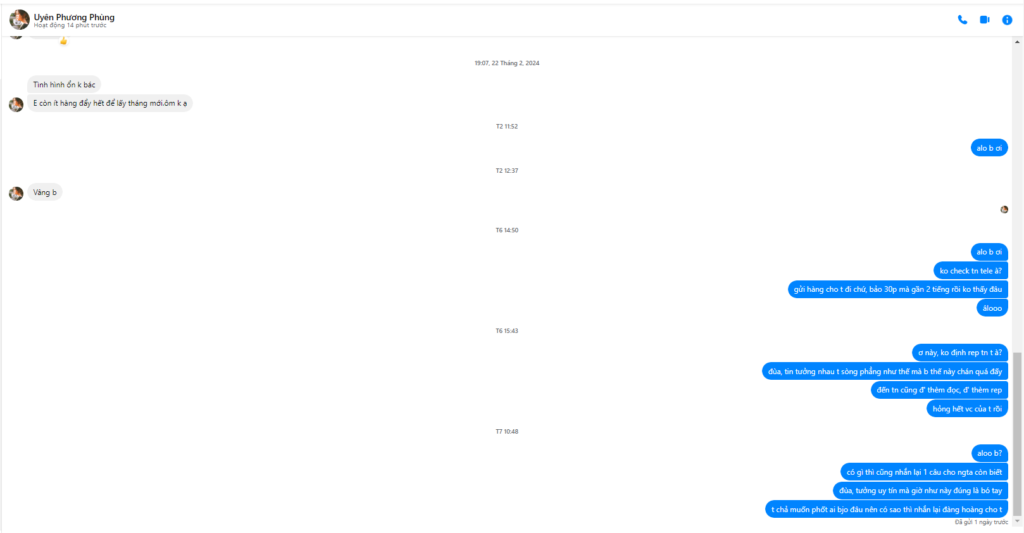Click the "ơ này, ko định rep tn t à?" message
Screen dimensions: 1024x533
click(960, 353)
